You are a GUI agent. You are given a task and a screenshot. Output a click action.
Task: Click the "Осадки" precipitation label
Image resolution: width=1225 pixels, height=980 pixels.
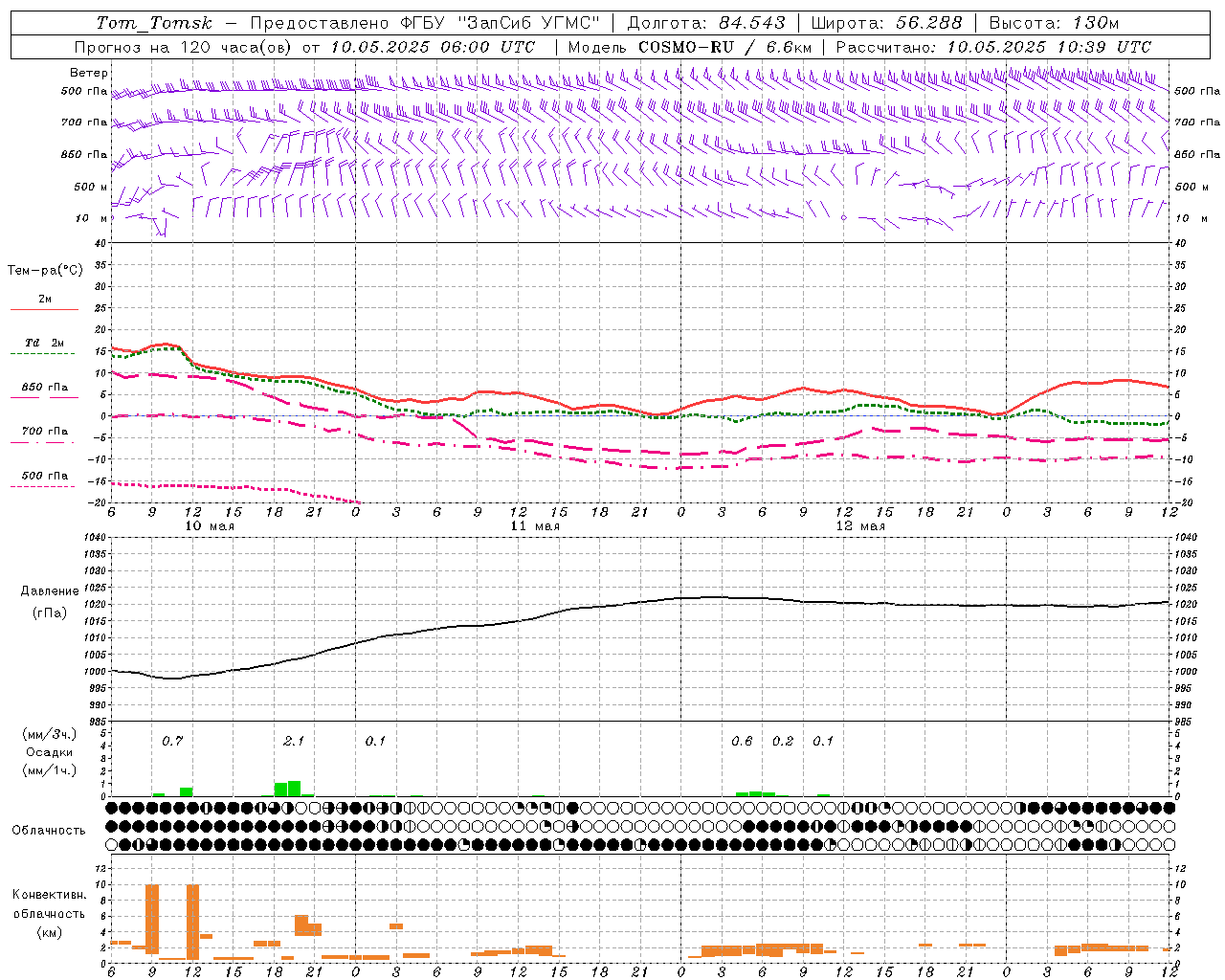pyautogui.click(x=50, y=752)
